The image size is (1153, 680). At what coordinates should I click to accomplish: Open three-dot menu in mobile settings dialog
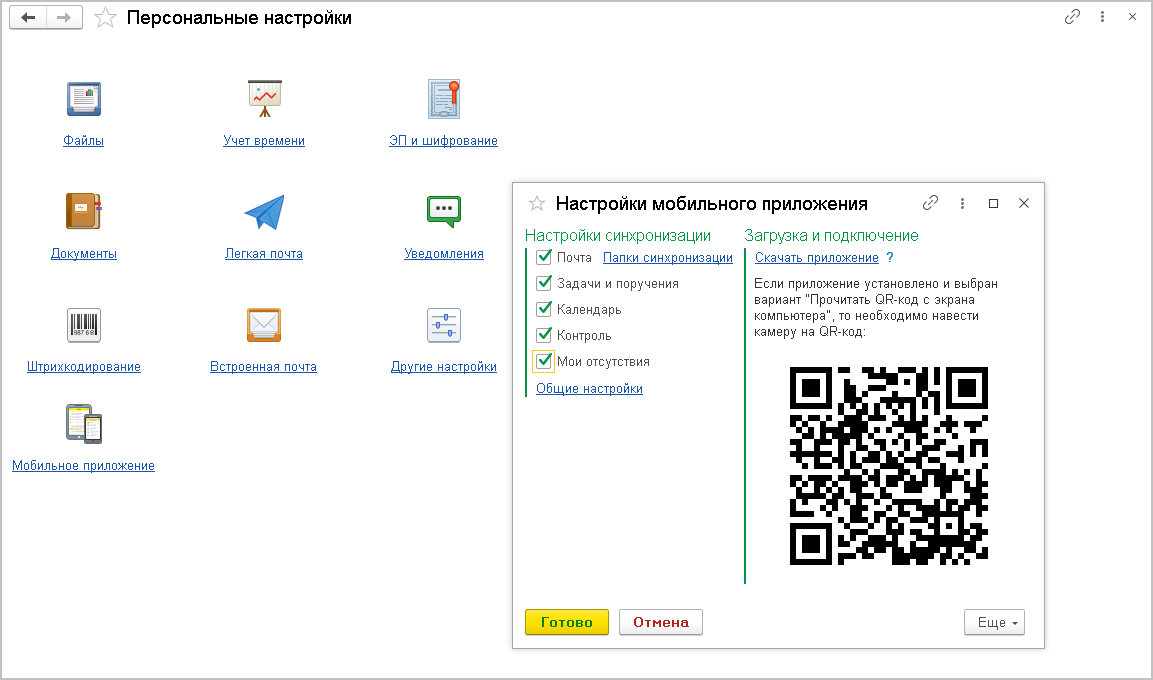pos(962,203)
